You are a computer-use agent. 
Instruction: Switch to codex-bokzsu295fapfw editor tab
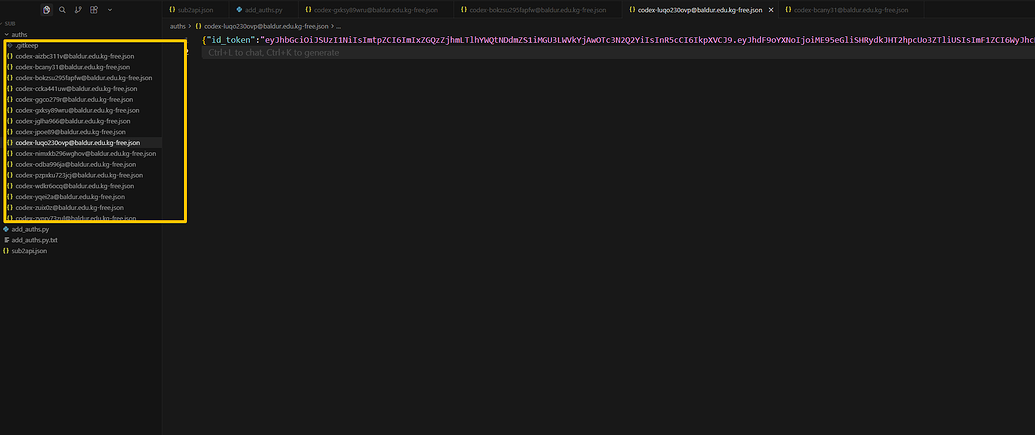[537, 10]
